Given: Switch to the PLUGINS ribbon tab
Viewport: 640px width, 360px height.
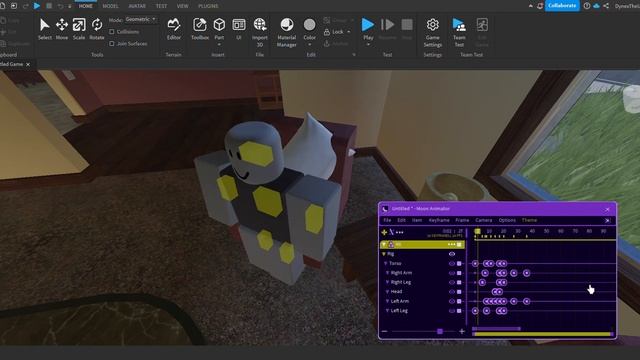Looking at the screenshot, I should 208,6.
